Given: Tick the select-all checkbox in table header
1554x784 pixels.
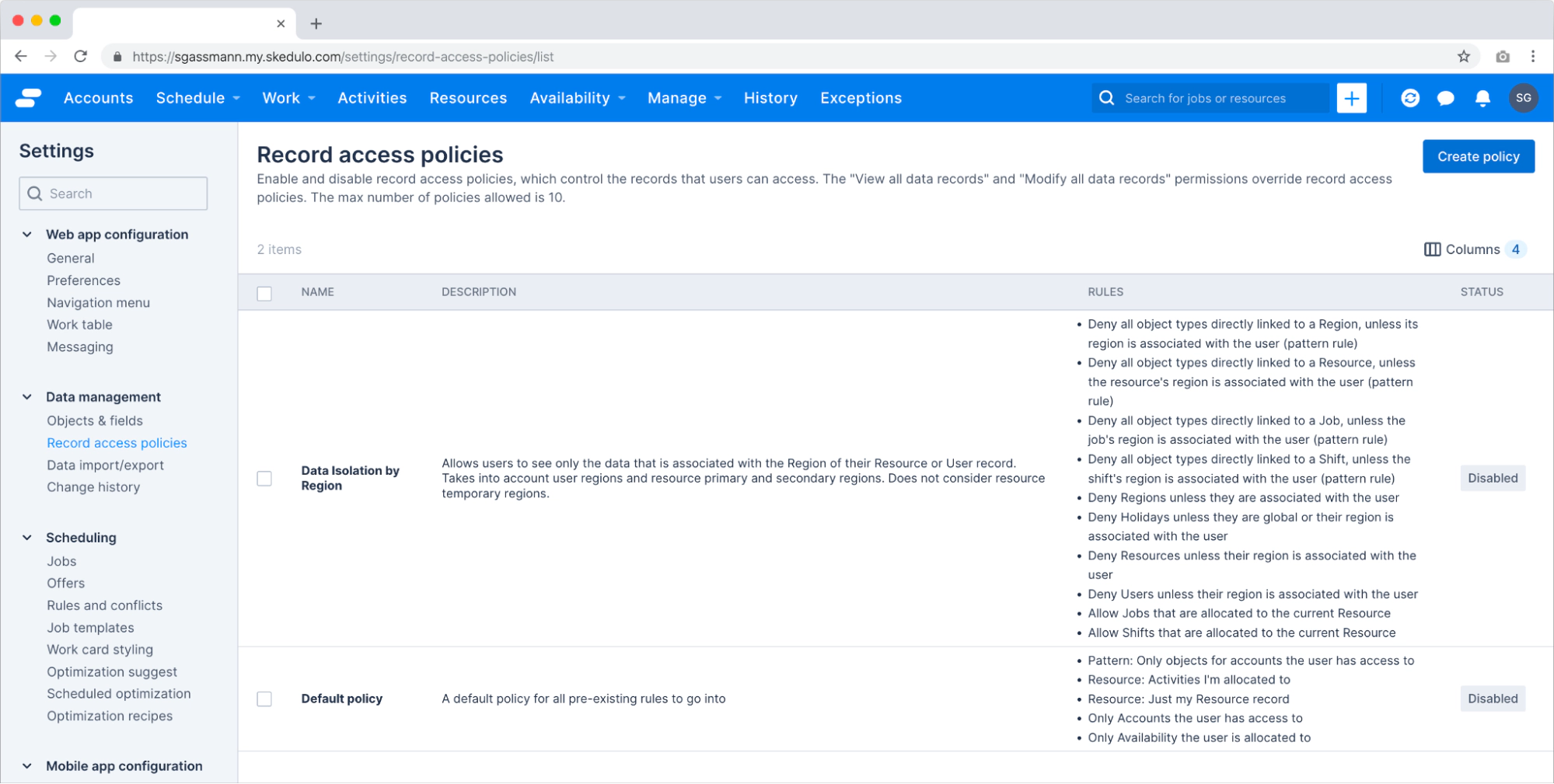Looking at the screenshot, I should pyautogui.click(x=264, y=294).
